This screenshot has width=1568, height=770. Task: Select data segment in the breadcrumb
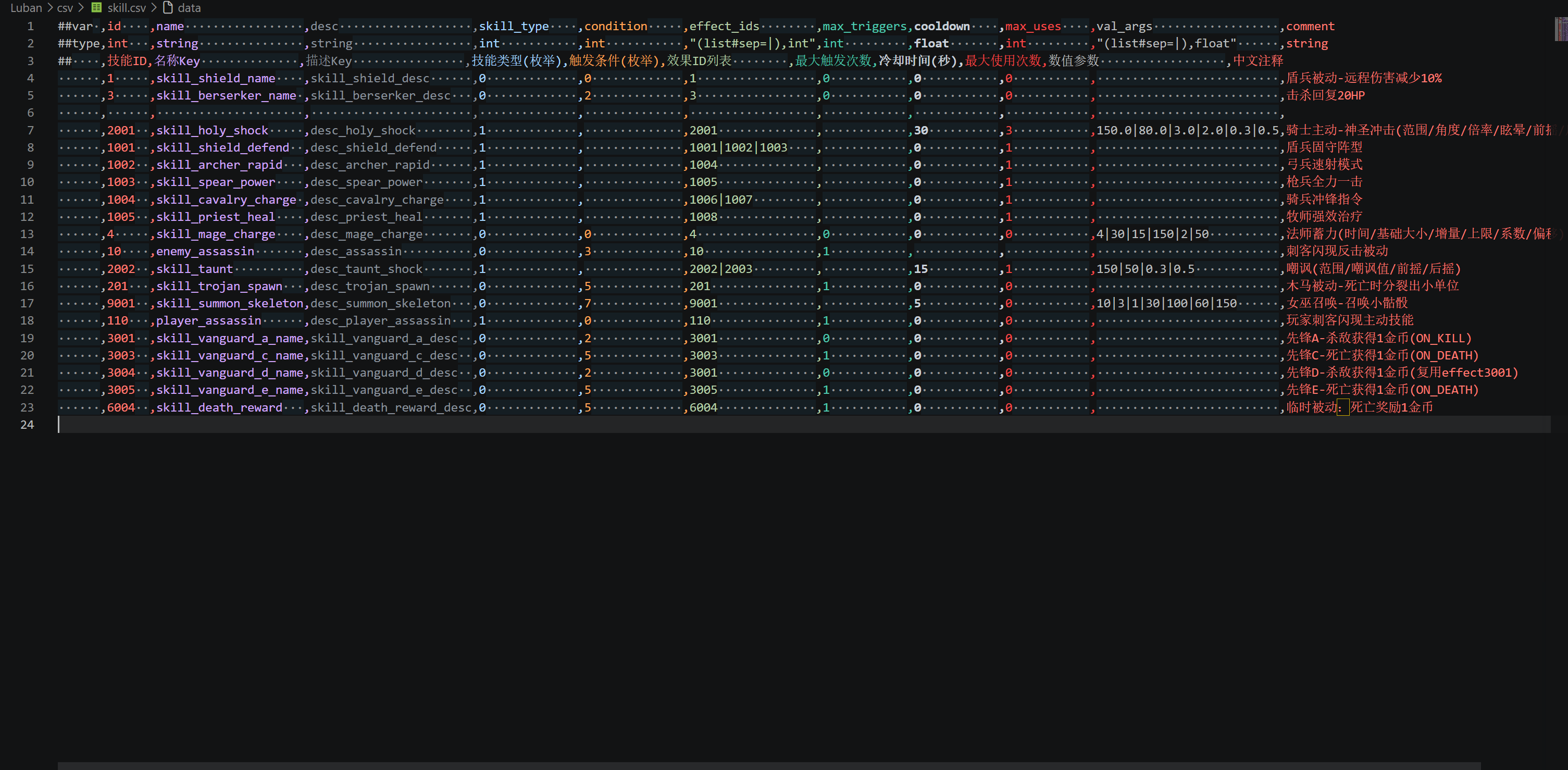pos(189,8)
